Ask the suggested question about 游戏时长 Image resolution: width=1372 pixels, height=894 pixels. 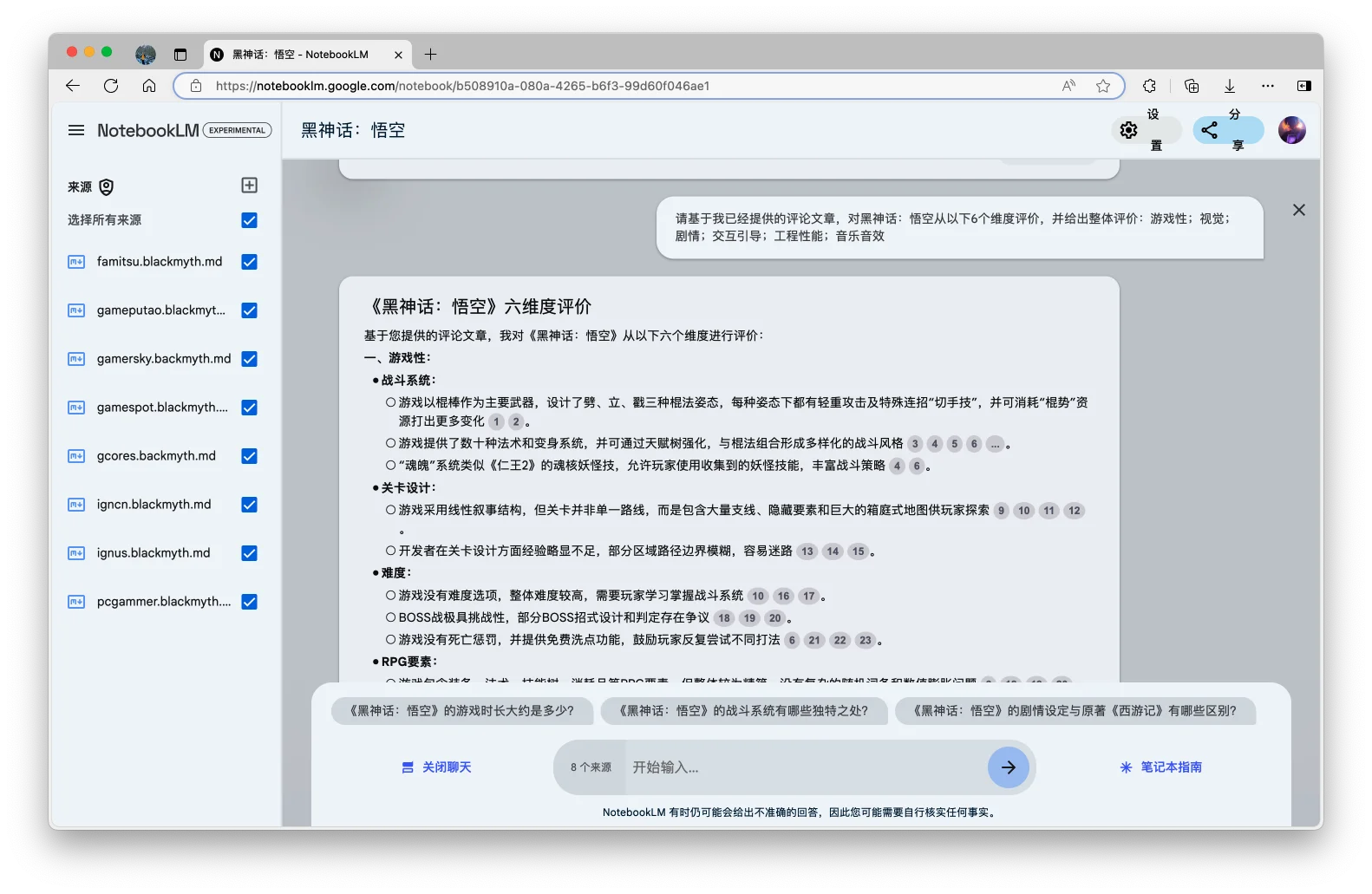click(x=462, y=711)
